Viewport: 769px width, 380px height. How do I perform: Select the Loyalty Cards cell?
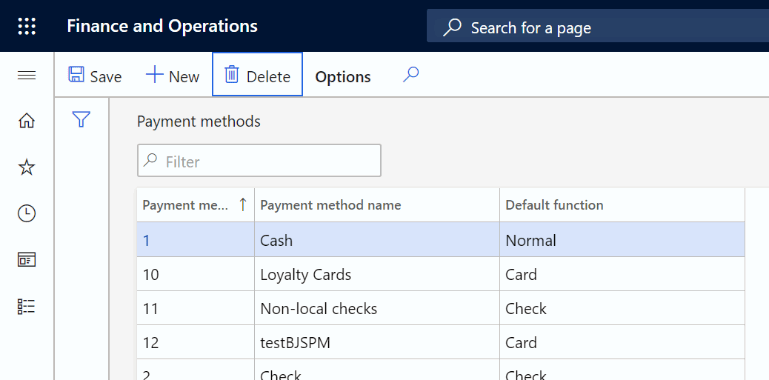[377, 274]
